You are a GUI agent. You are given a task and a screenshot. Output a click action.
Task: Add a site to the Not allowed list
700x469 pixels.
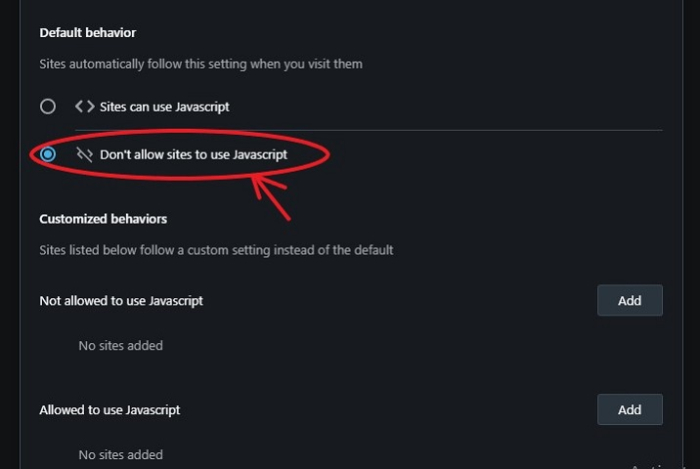tap(629, 300)
